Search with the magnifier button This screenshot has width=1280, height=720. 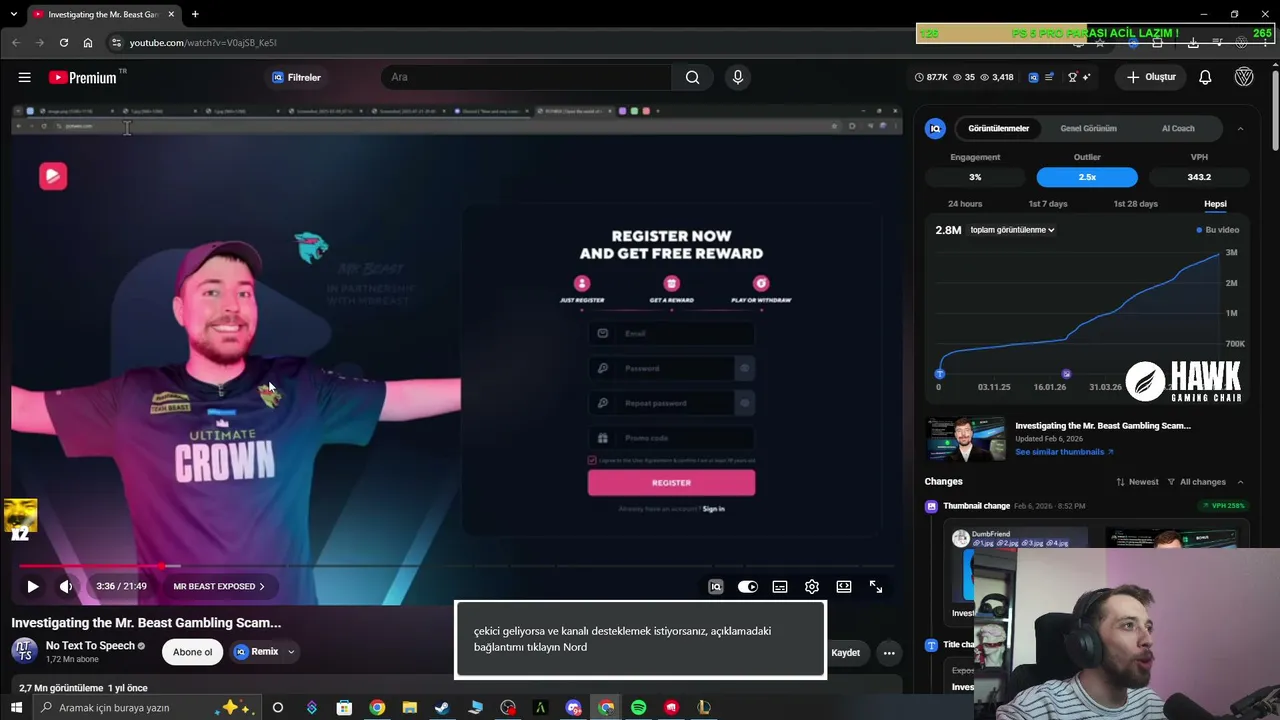tap(692, 77)
